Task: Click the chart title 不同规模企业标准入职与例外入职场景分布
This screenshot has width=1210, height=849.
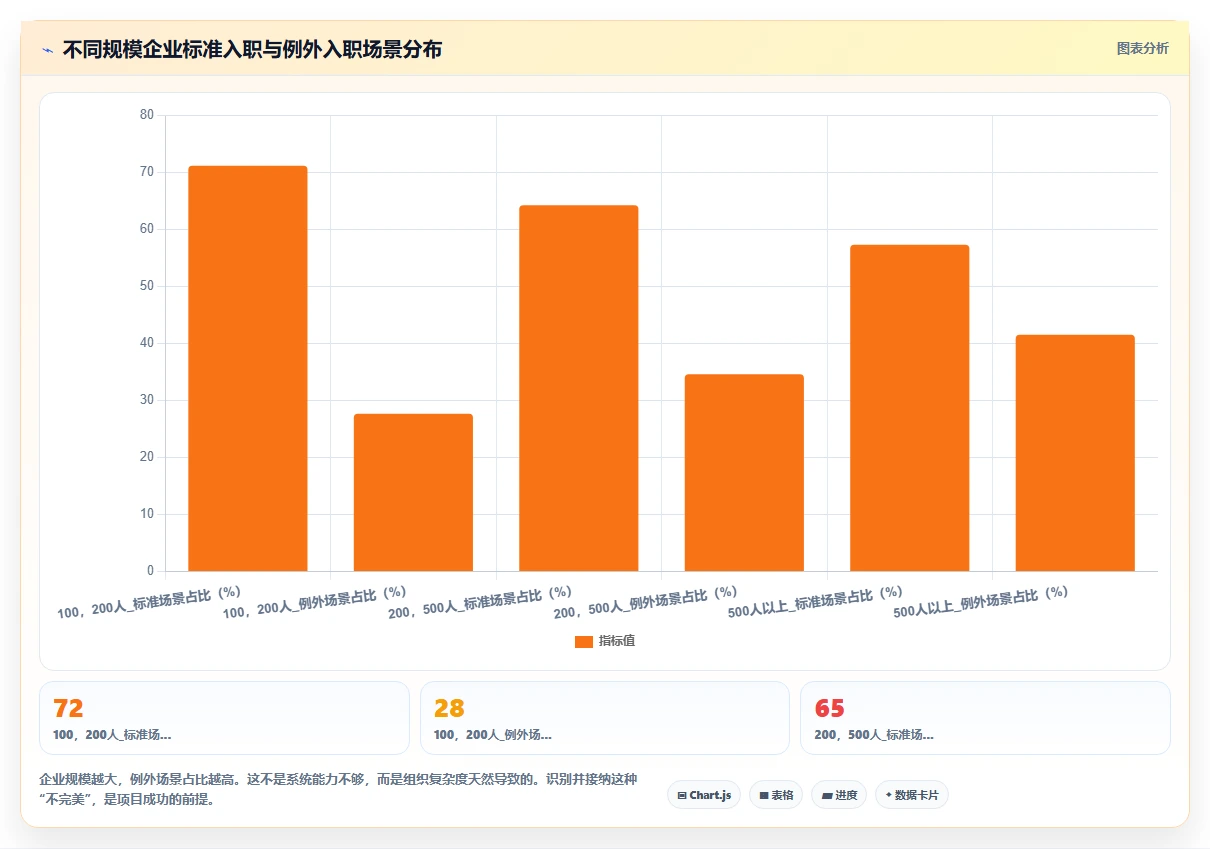Action: (x=252, y=49)
